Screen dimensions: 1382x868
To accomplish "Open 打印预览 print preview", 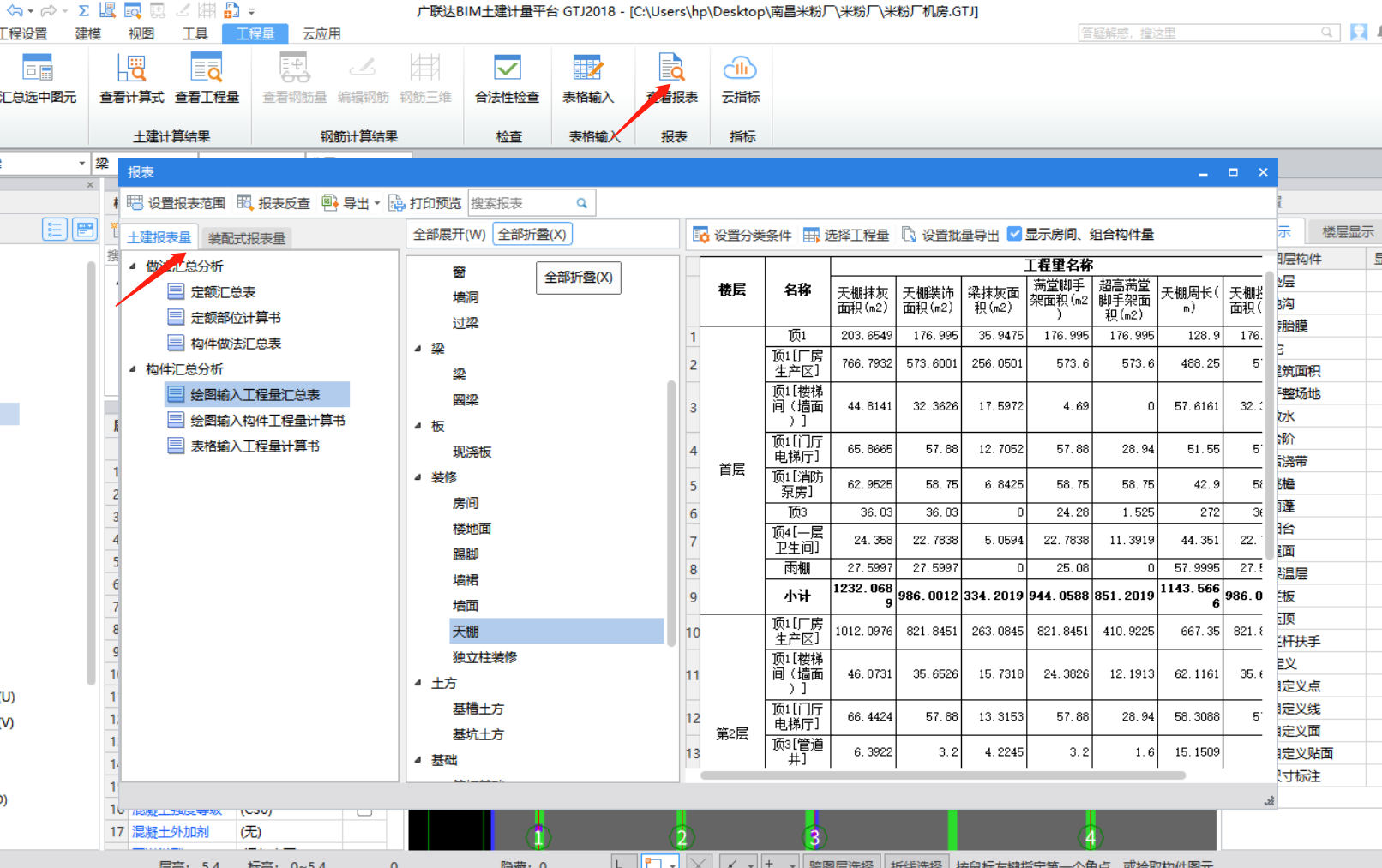I will [425, 203].
